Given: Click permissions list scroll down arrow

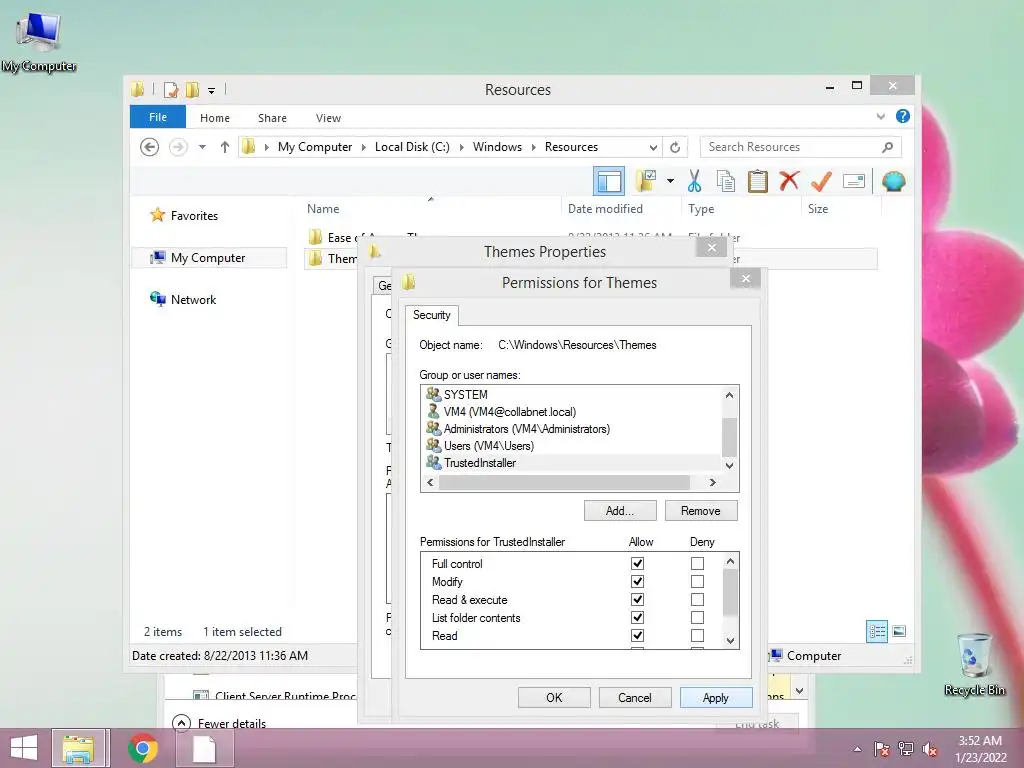Looking at the screenshot, I should (x=731, y=641).
